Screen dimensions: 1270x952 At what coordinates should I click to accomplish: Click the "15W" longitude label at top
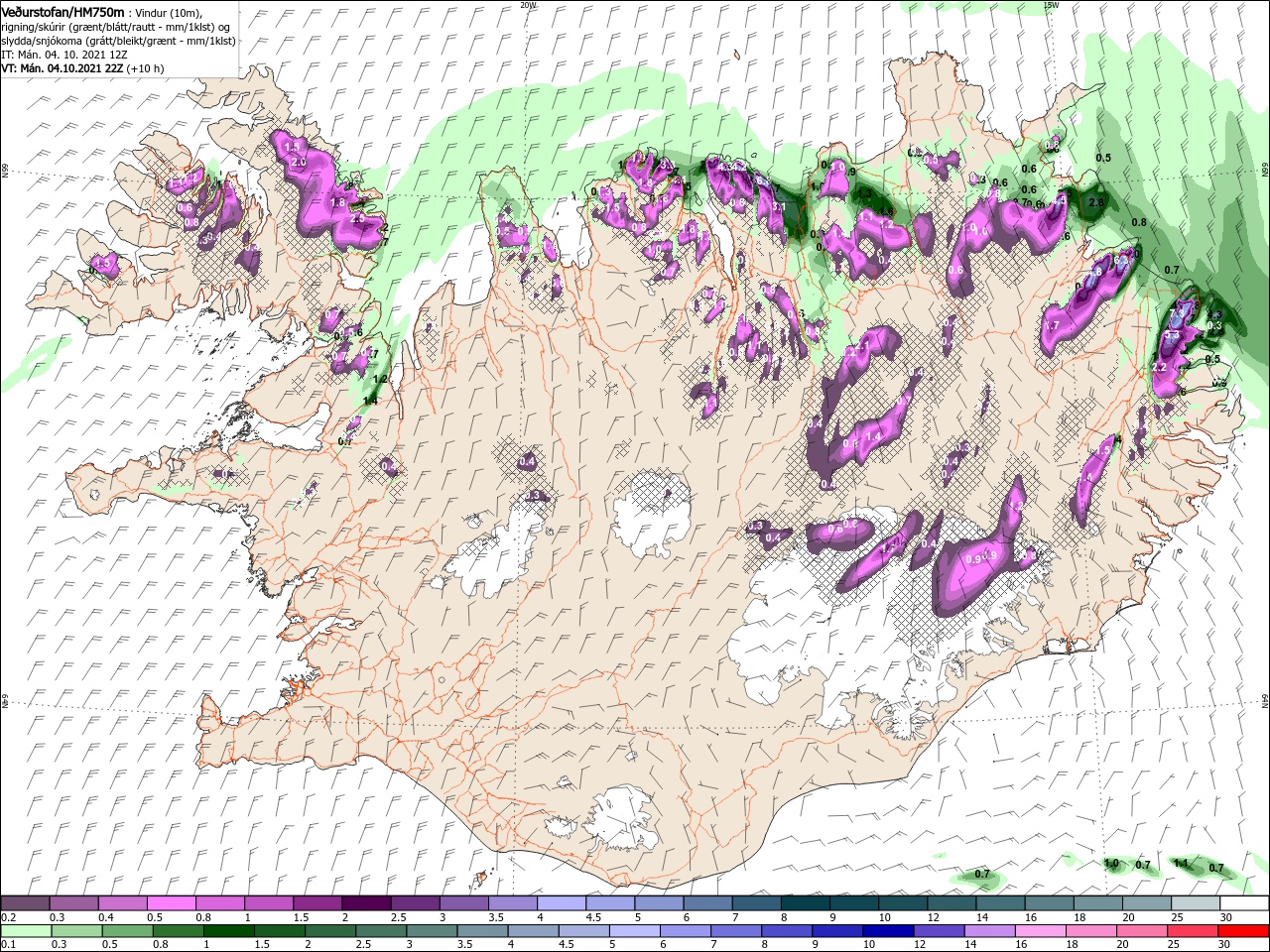(1051, 4)
